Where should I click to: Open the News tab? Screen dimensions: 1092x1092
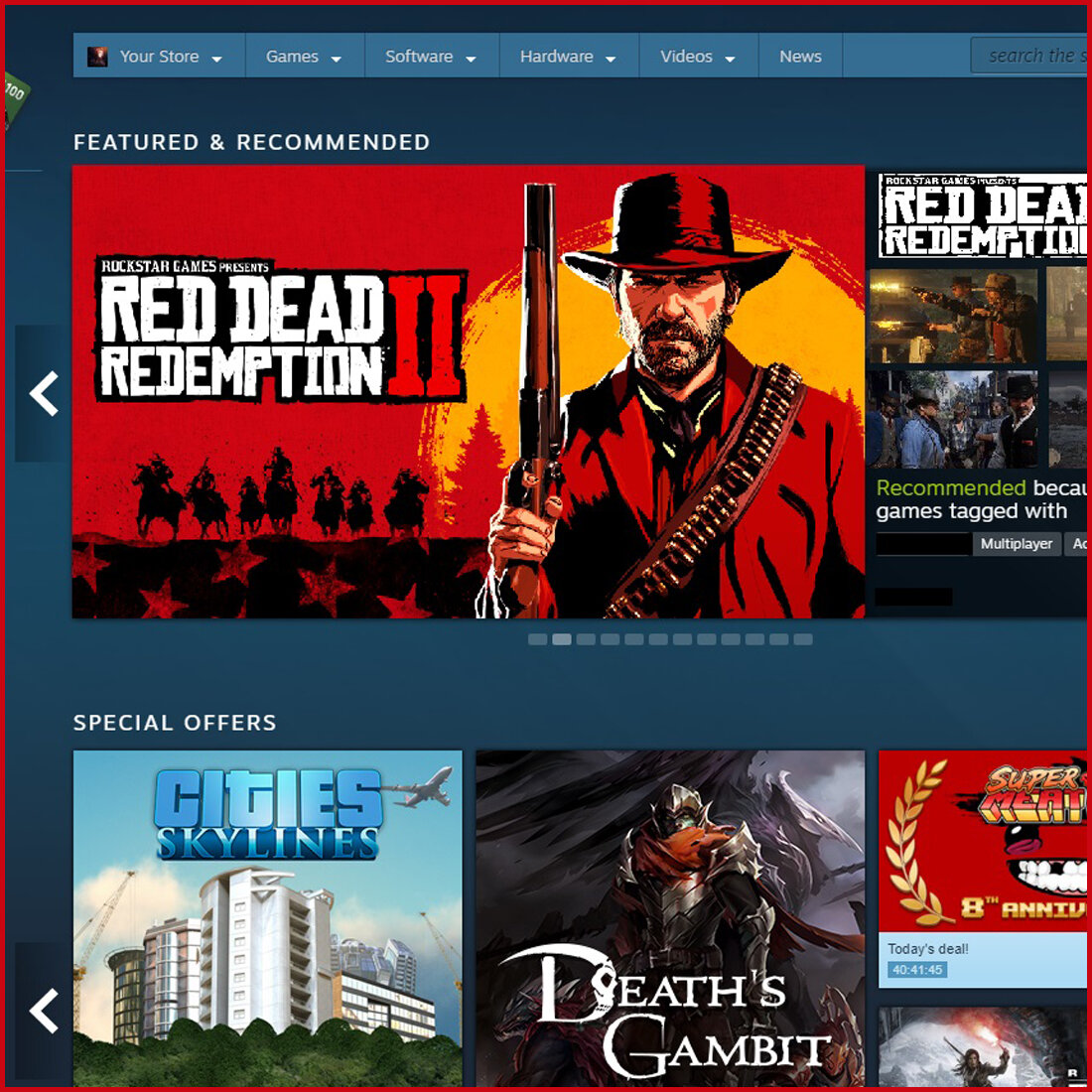800,57
